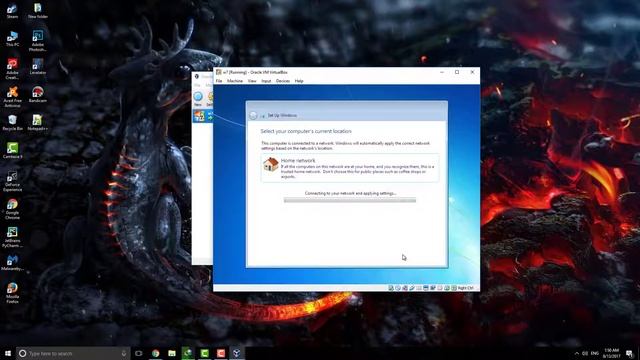
Task: Open Task View from the taskbar
Action: pyautogui.click(x=139, y=353)
